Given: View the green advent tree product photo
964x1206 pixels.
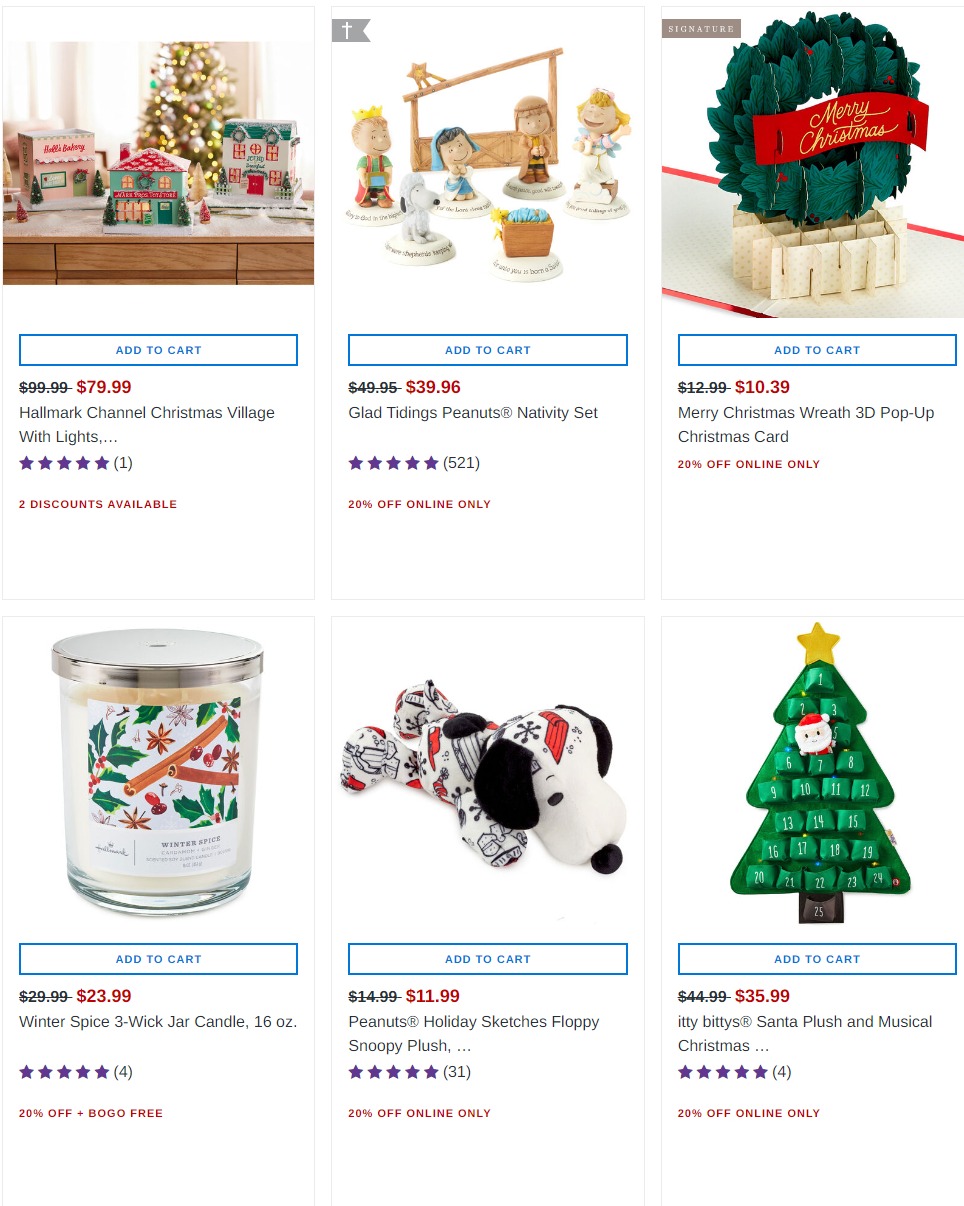Looking at the screenshot, I should pyautogui.click(x=819, y=773).
